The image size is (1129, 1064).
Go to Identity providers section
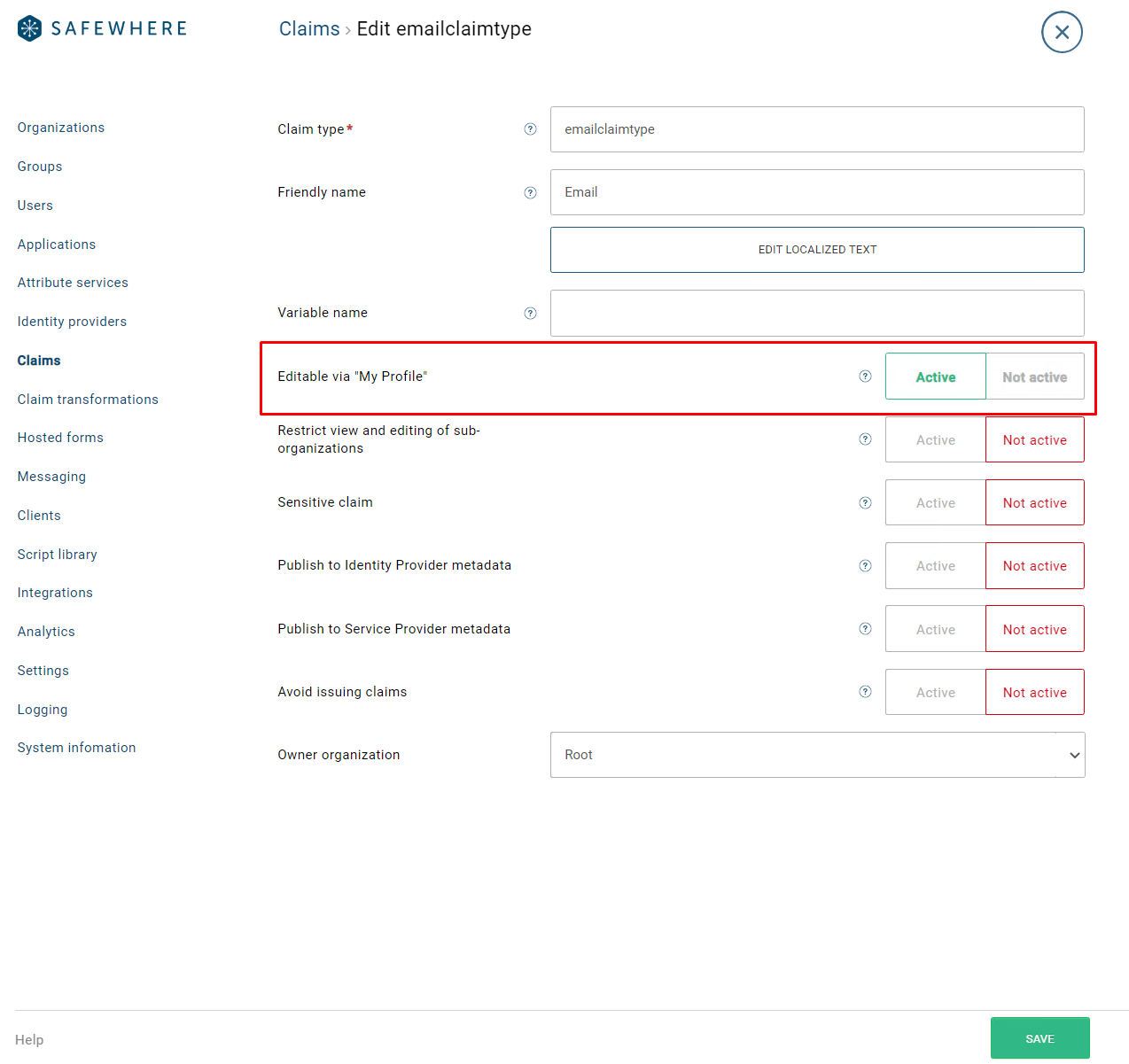[72, 322]
